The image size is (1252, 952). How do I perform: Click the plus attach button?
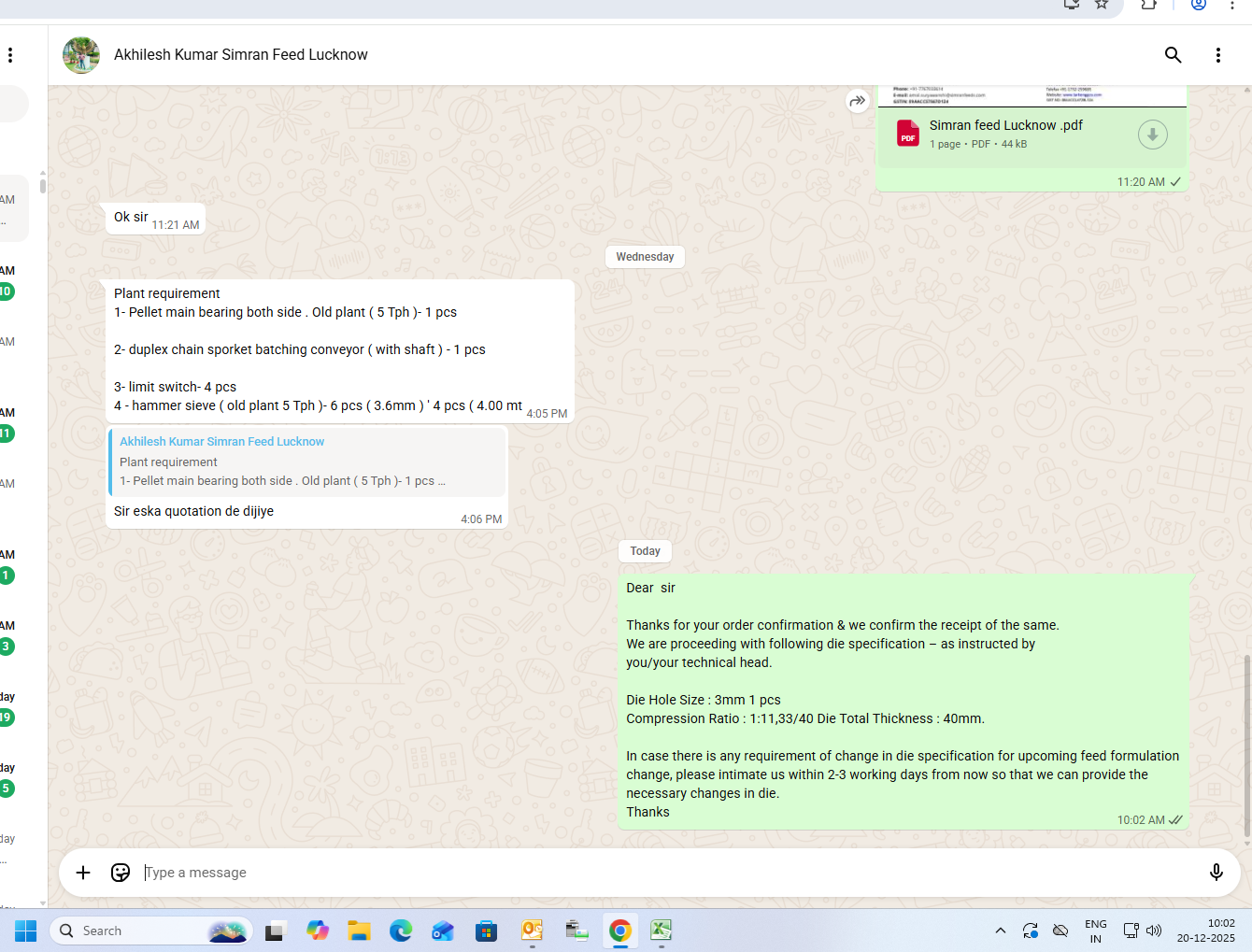click(83, 873)
